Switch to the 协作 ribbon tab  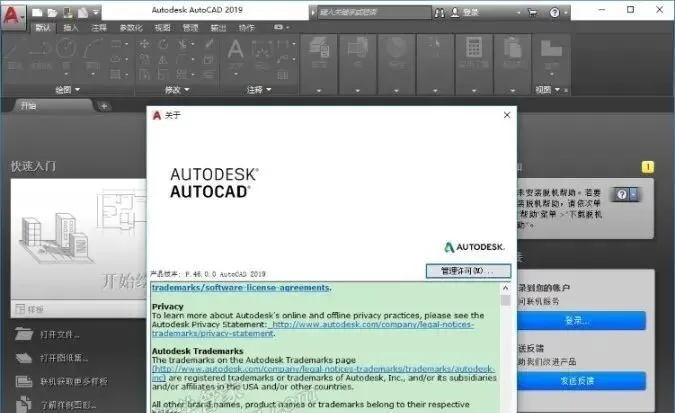point(247,28)
